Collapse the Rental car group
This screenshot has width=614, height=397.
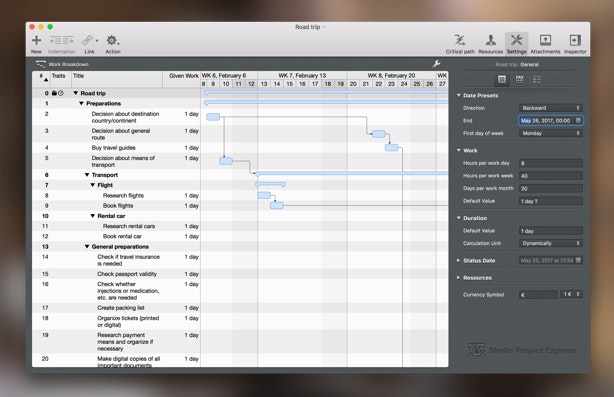[93, 216]
